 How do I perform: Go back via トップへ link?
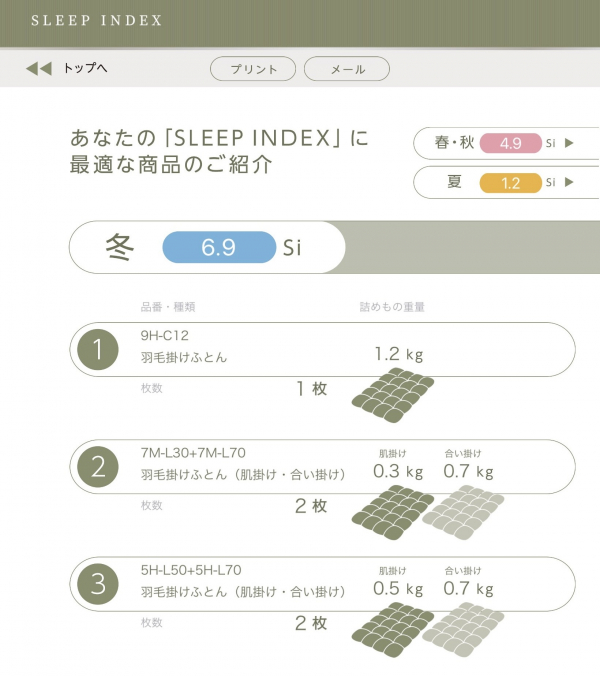pos(85,69)
